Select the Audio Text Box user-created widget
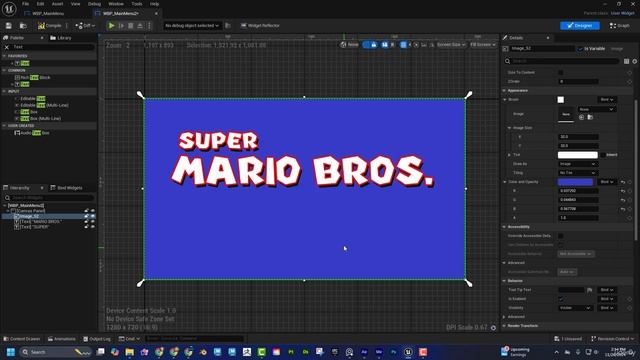The height and width of the screenshot is (360, 640). (x=32, y=133)
